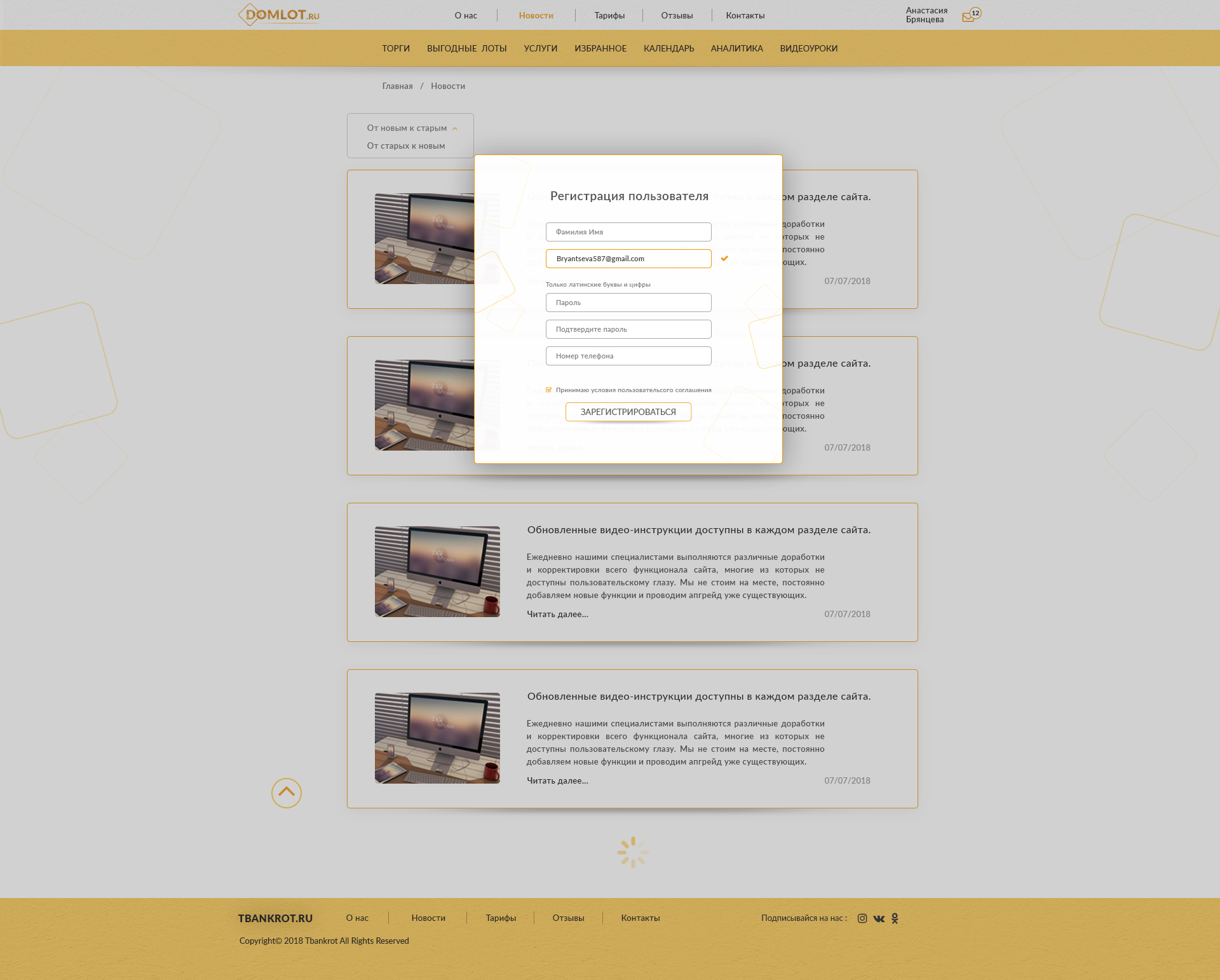Go to the ТОРГИ section

point(396,48)
